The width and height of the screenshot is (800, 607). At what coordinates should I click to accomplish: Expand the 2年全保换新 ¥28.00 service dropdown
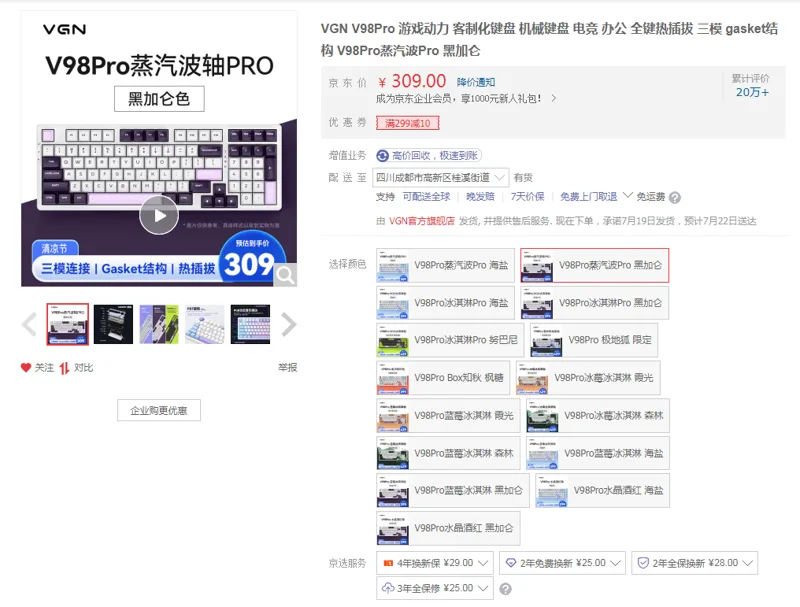pos(694,563)
